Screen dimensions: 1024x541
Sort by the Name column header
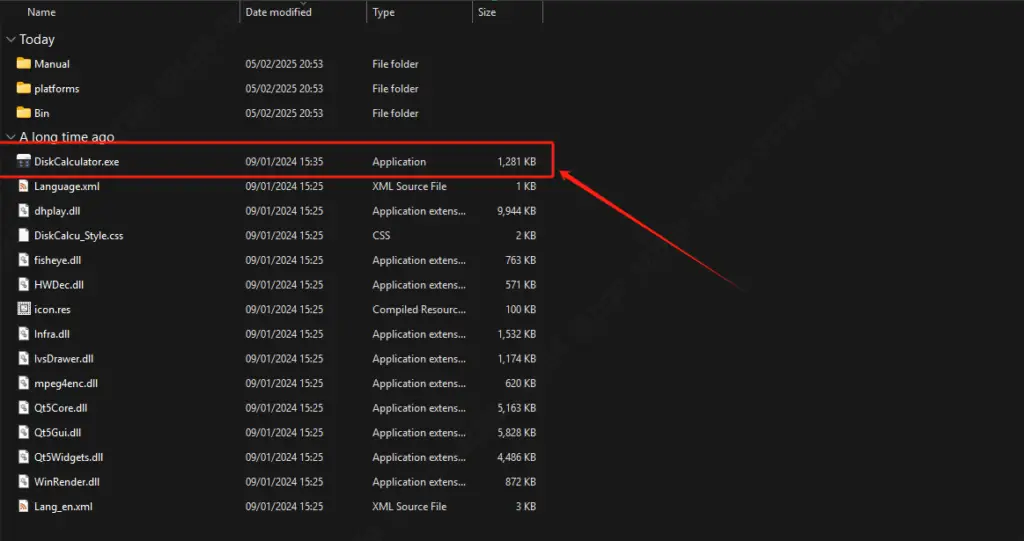41,12
